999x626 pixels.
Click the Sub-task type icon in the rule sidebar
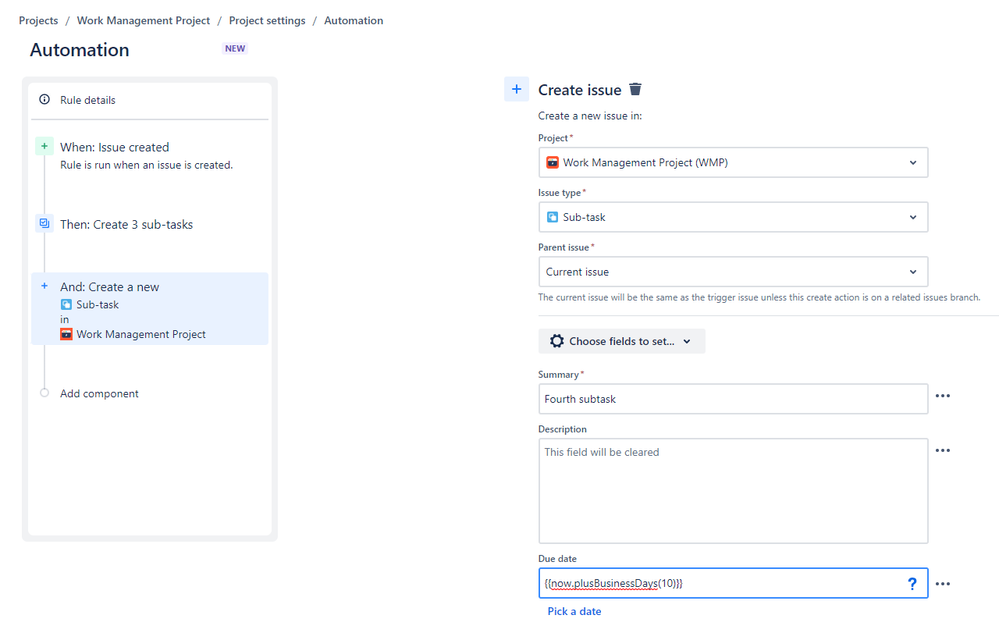[x=66, y=304]
